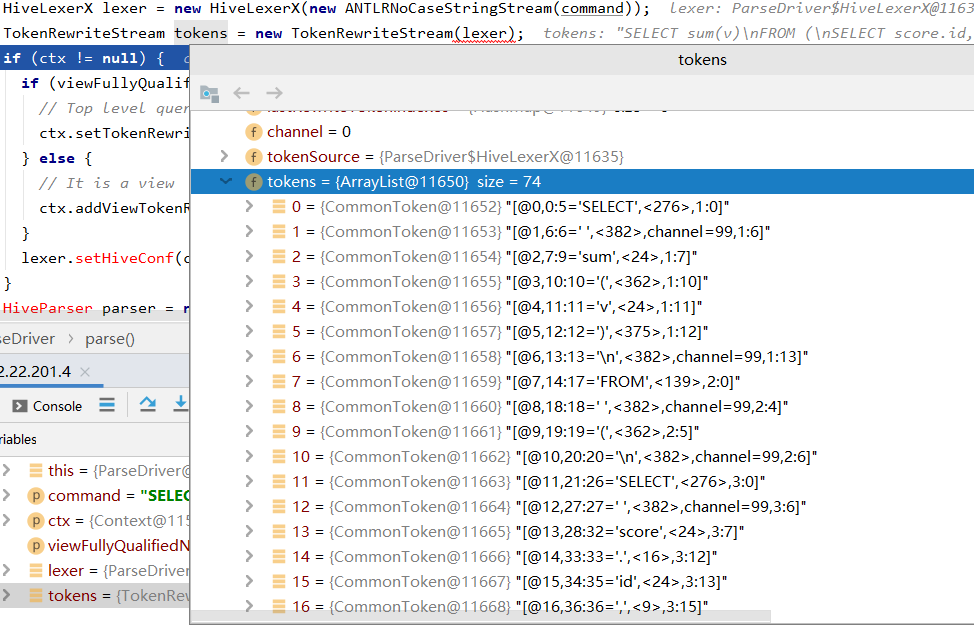Expand token 7 'FROM' entry

click(x=249, y=382)
